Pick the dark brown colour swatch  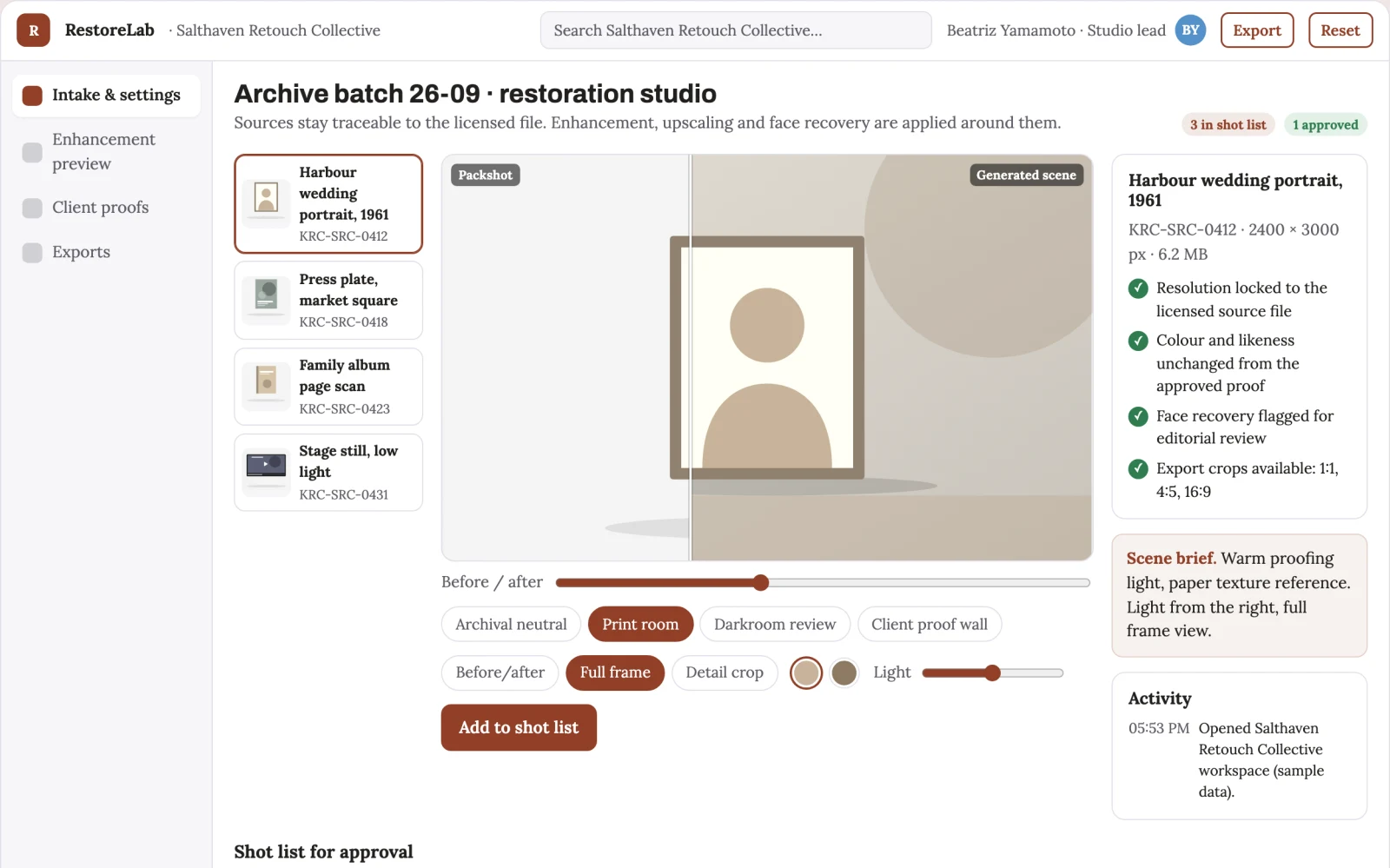[x=844, y=673]
